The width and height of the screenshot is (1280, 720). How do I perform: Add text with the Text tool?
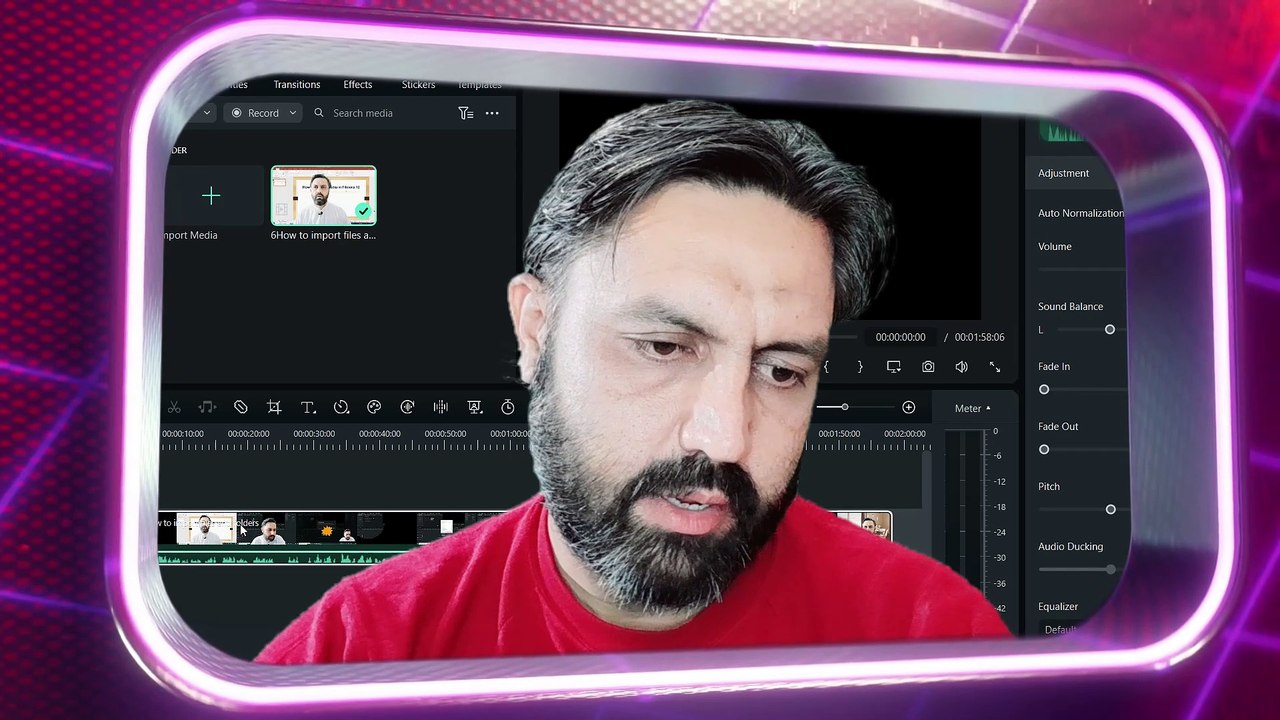(308, 407)
